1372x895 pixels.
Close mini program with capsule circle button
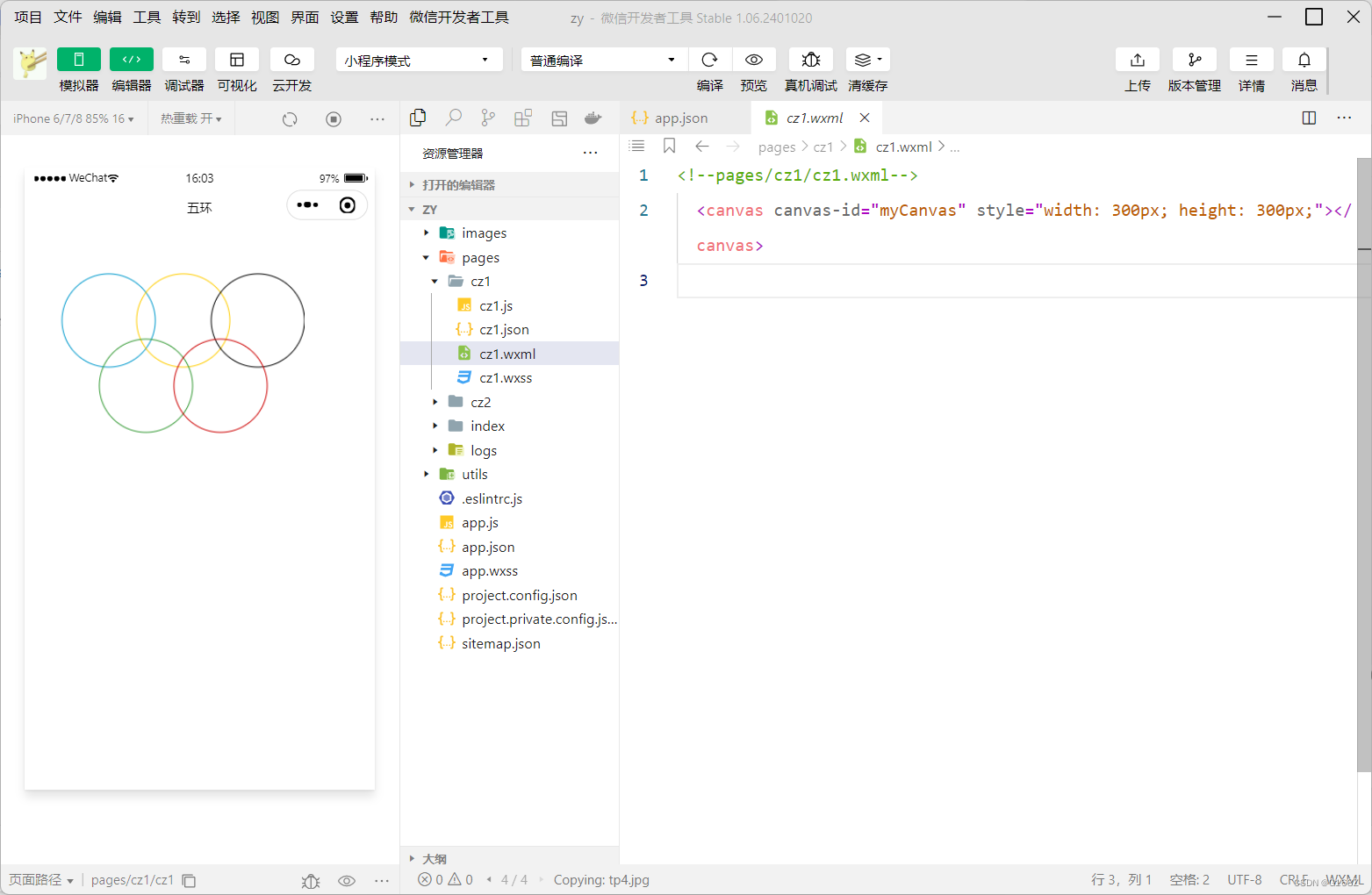[x=348, y=205]
